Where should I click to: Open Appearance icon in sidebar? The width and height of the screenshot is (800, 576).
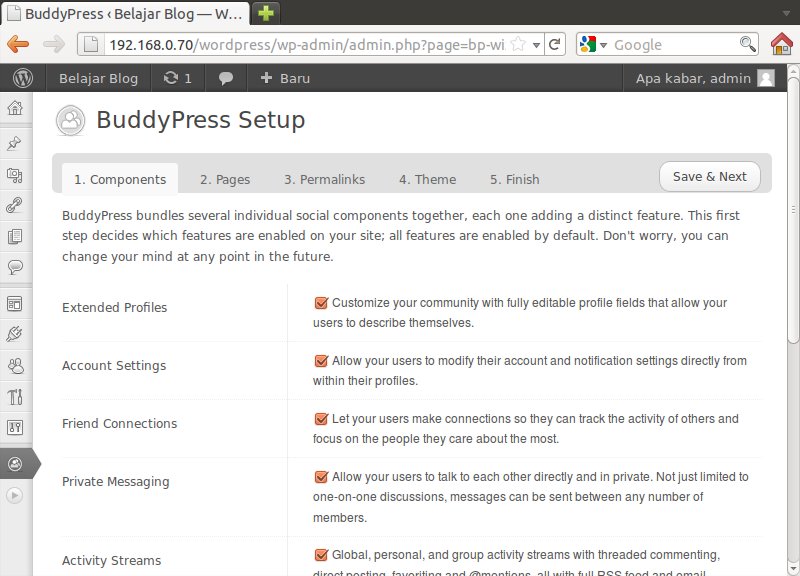(x=14, y=304)
